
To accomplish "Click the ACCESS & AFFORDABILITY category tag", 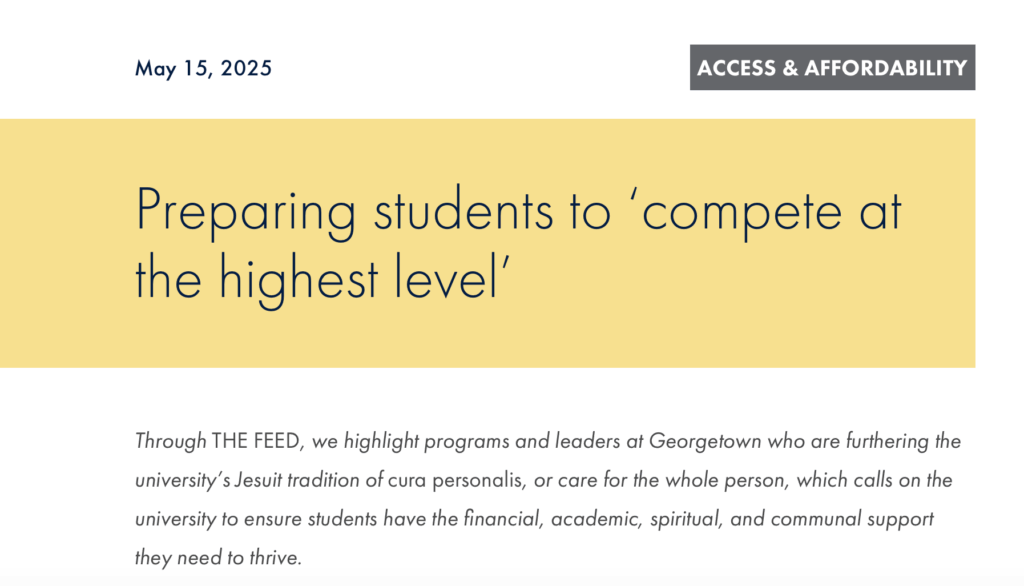I will 832,68.
